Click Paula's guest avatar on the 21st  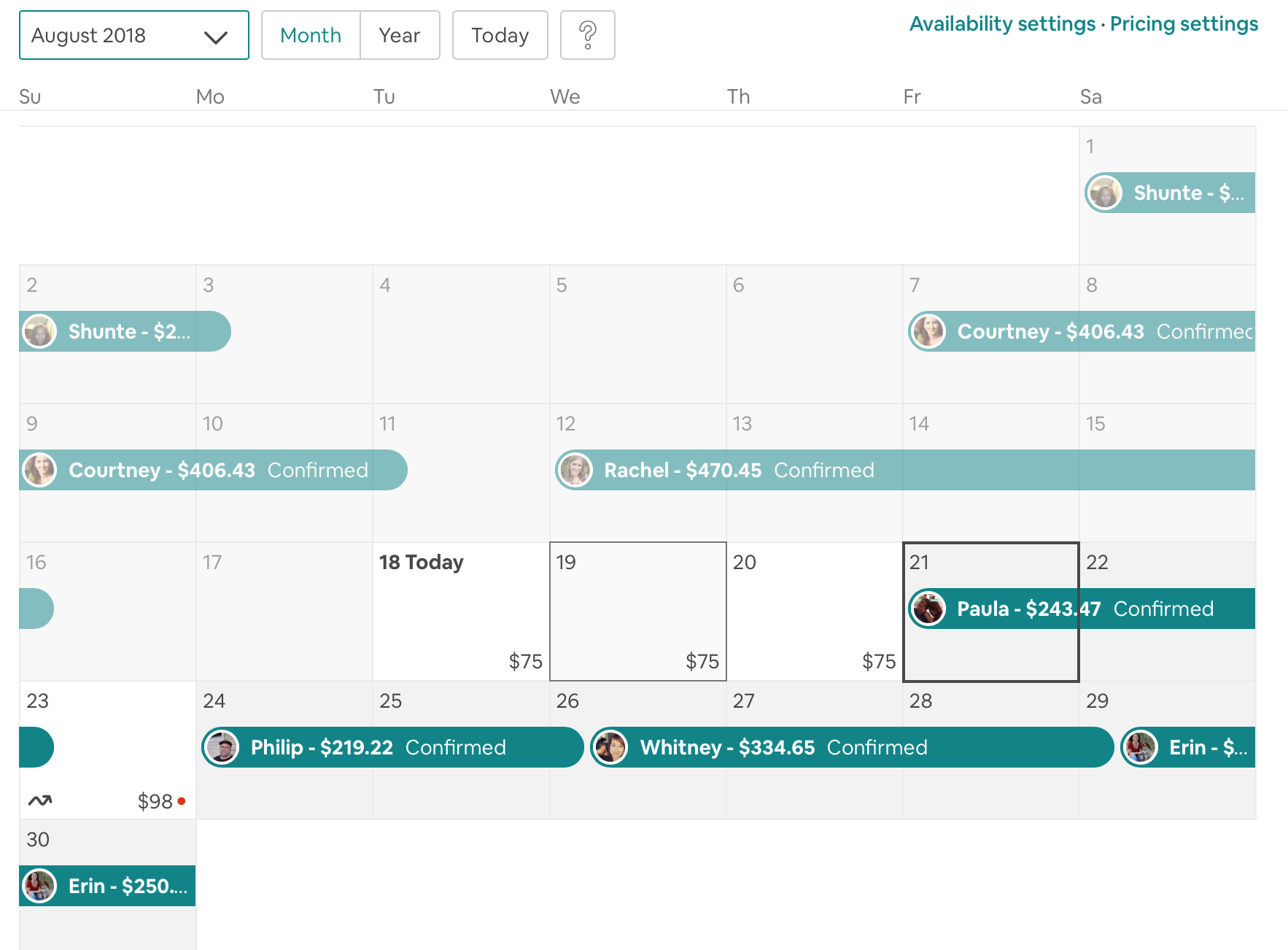pyautogui.click(x=928, y=609)
